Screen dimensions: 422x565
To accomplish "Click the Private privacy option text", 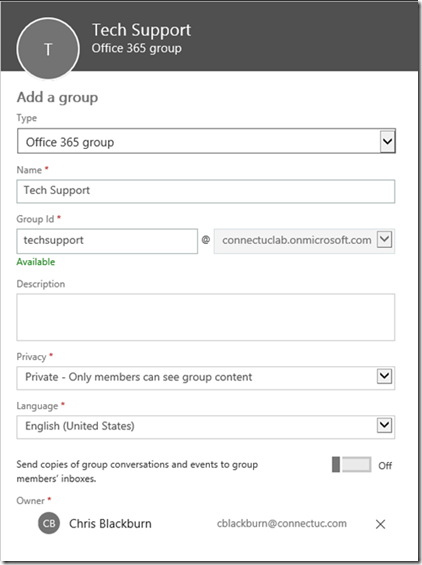I will tap(138, 377).
